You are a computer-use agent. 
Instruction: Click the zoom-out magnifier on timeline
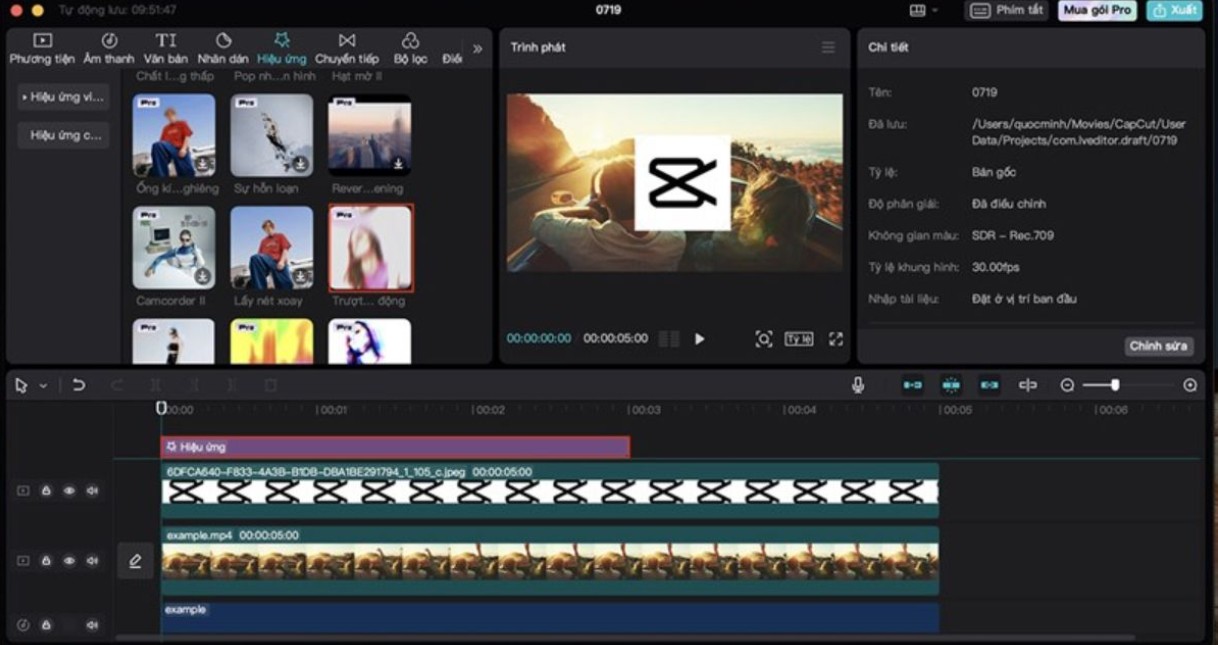click(1067, 385)
